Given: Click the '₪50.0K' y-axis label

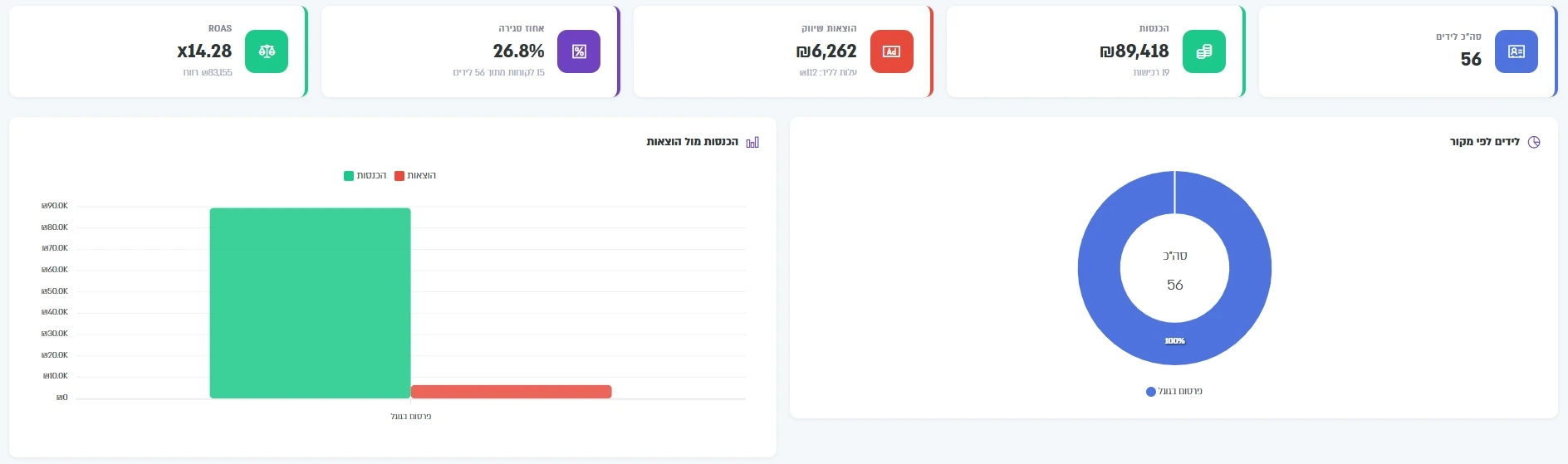Looking at the screenshot, I should point(55,291).
